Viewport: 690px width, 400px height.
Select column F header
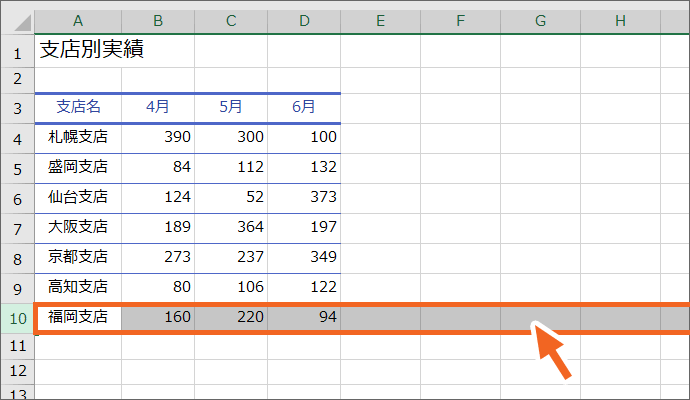click(x=460, y=21)
